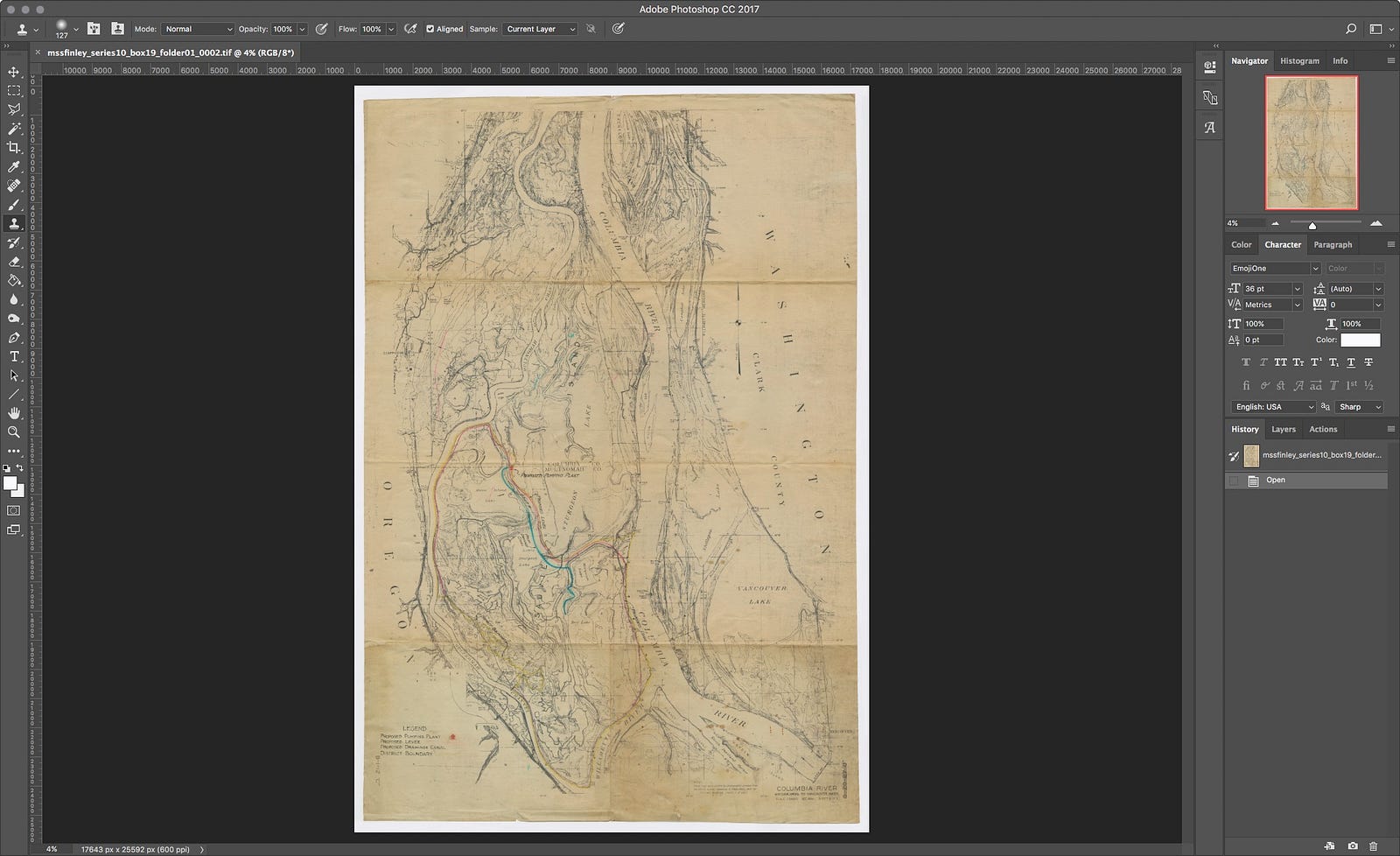Switch to the Layers tab
Image resolution: width=1400 pixels, height=856 pixels.
pos(1283,430)
